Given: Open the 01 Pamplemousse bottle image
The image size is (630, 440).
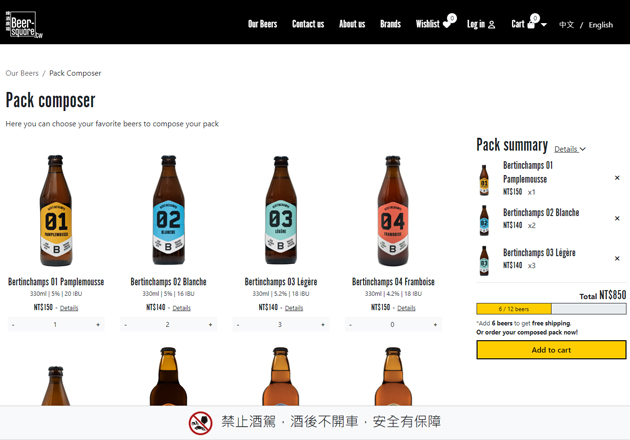Looking at the screenshot, I should pyautogui.click(x=56, y=211).
